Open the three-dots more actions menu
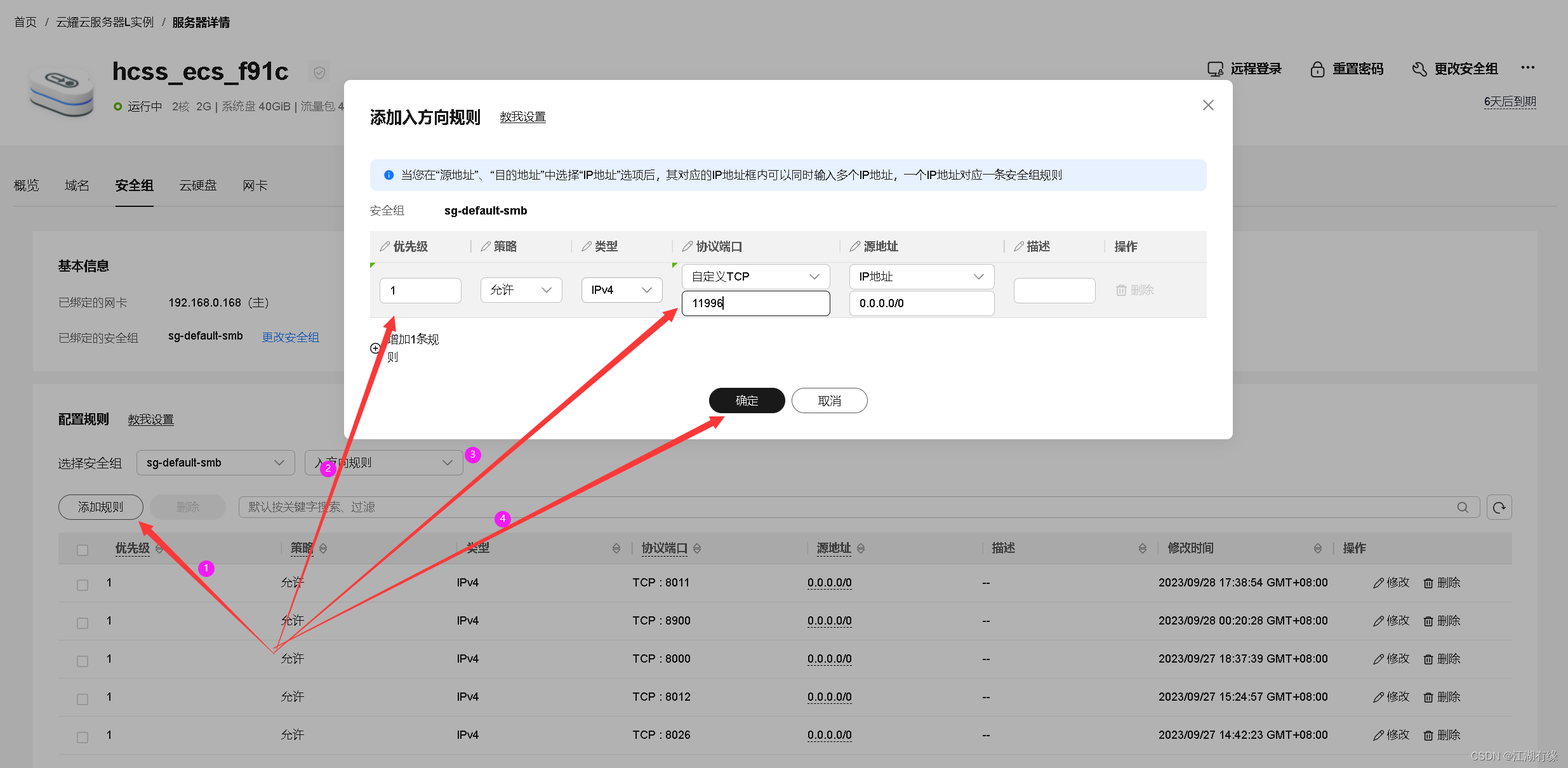The image size is (1568, 768). [1528, 67]
